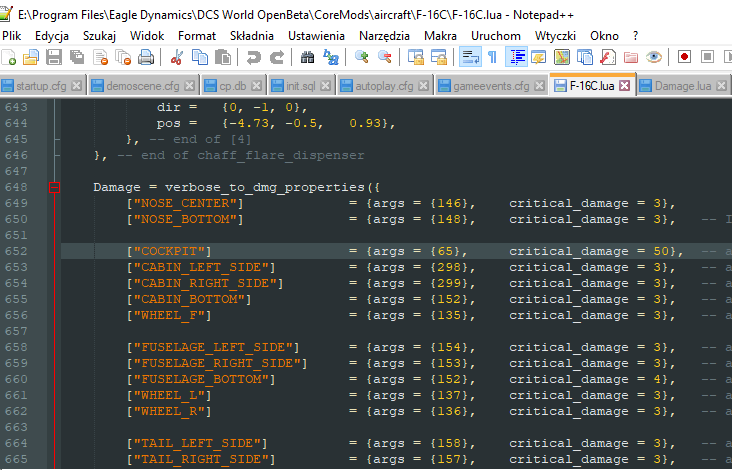Close the current document via toolbar icon
Image resolution: width=732 pixels, height=470 pixels.
pos(100,57)
